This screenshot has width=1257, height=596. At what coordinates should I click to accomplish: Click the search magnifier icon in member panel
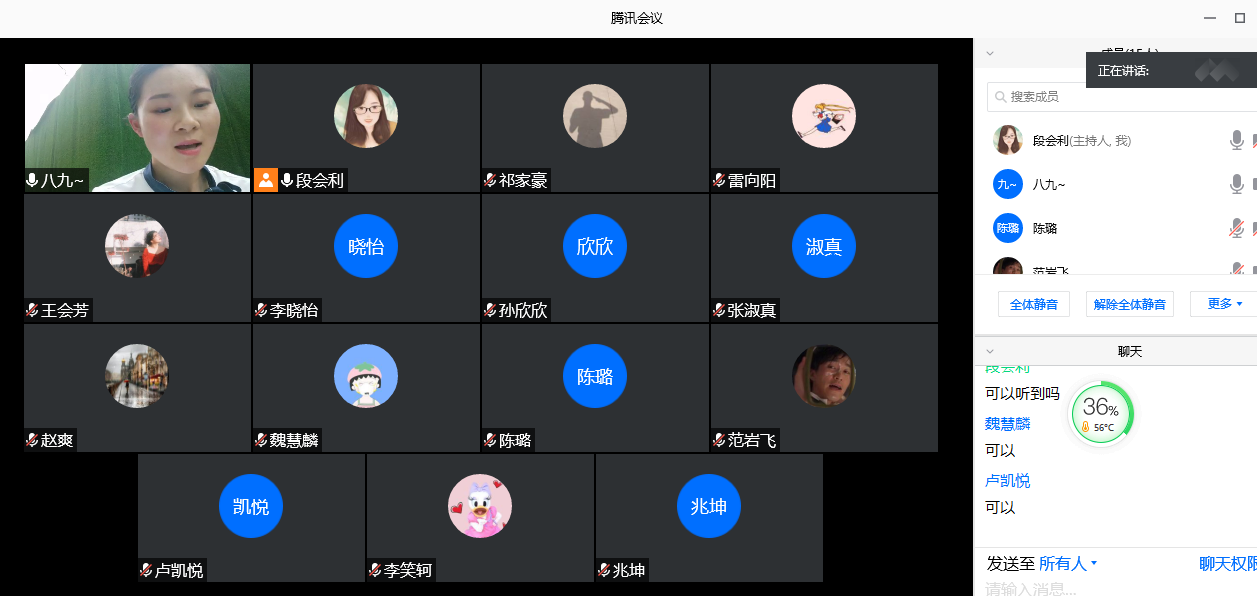999,97
